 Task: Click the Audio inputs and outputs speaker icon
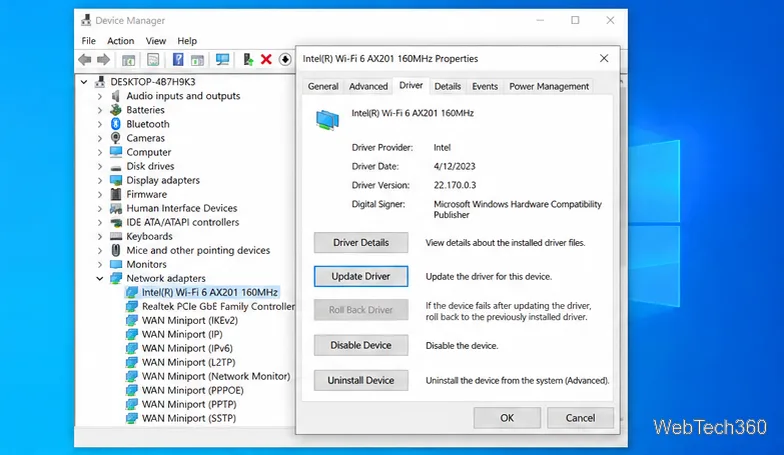click(116, 96)
